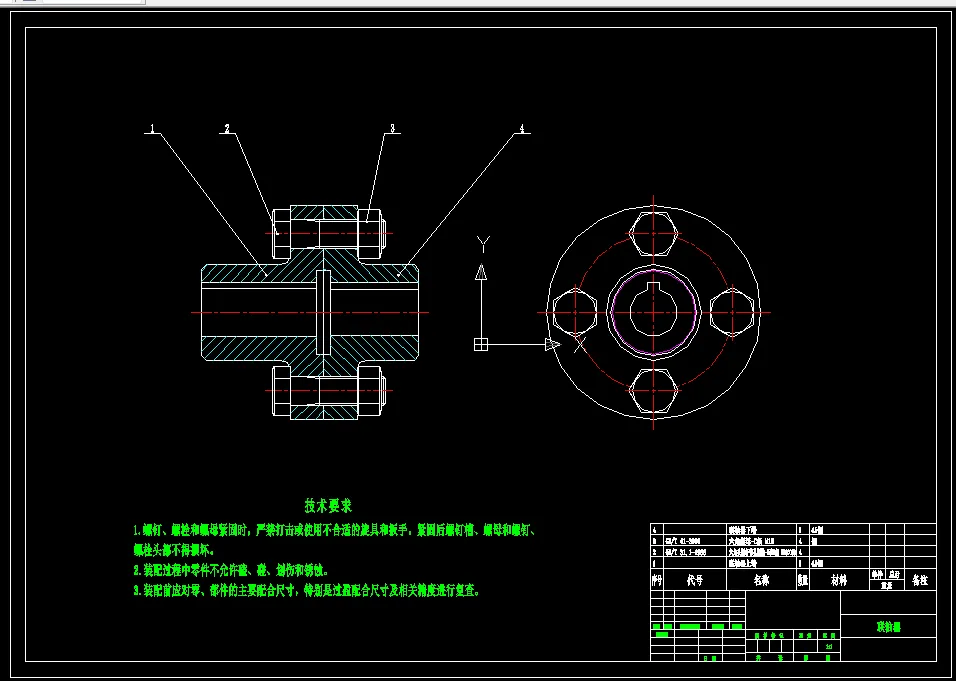Image resolution: width=956 pixels, height=681 pixels.
Task: Select part callout number 4
Action: pos(521,128)
